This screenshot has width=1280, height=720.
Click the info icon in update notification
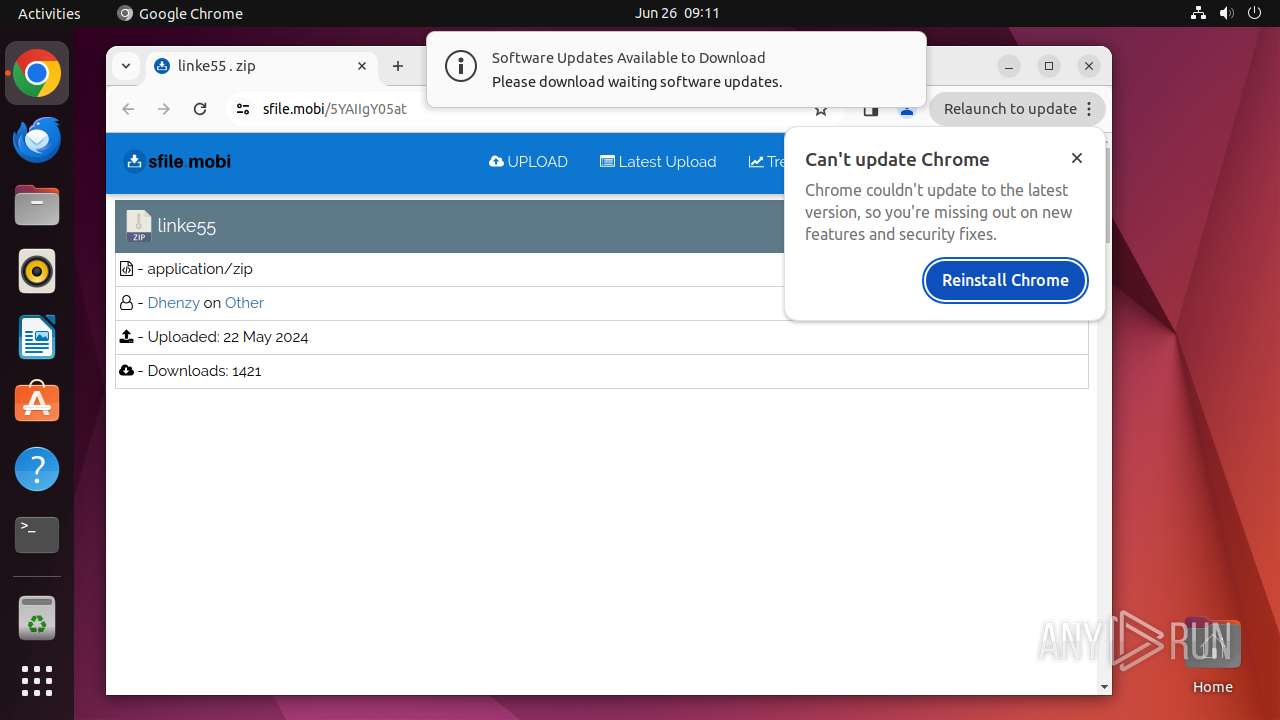(x=460, y=68)
